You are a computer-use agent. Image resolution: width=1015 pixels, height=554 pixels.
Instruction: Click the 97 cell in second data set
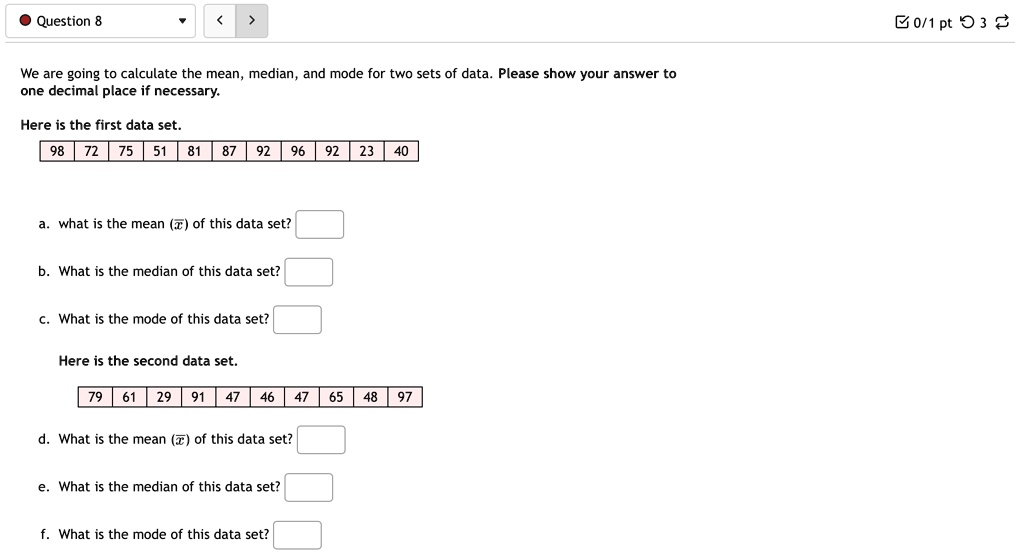pos(405,397)
